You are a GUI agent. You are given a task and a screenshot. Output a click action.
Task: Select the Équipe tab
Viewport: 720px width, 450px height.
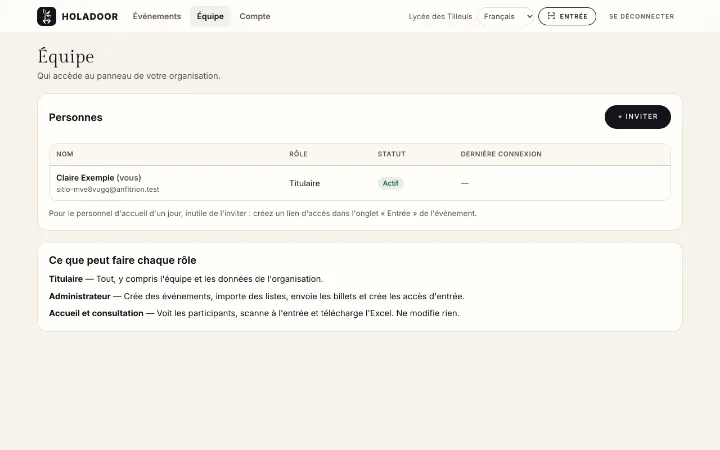[210, 16]
